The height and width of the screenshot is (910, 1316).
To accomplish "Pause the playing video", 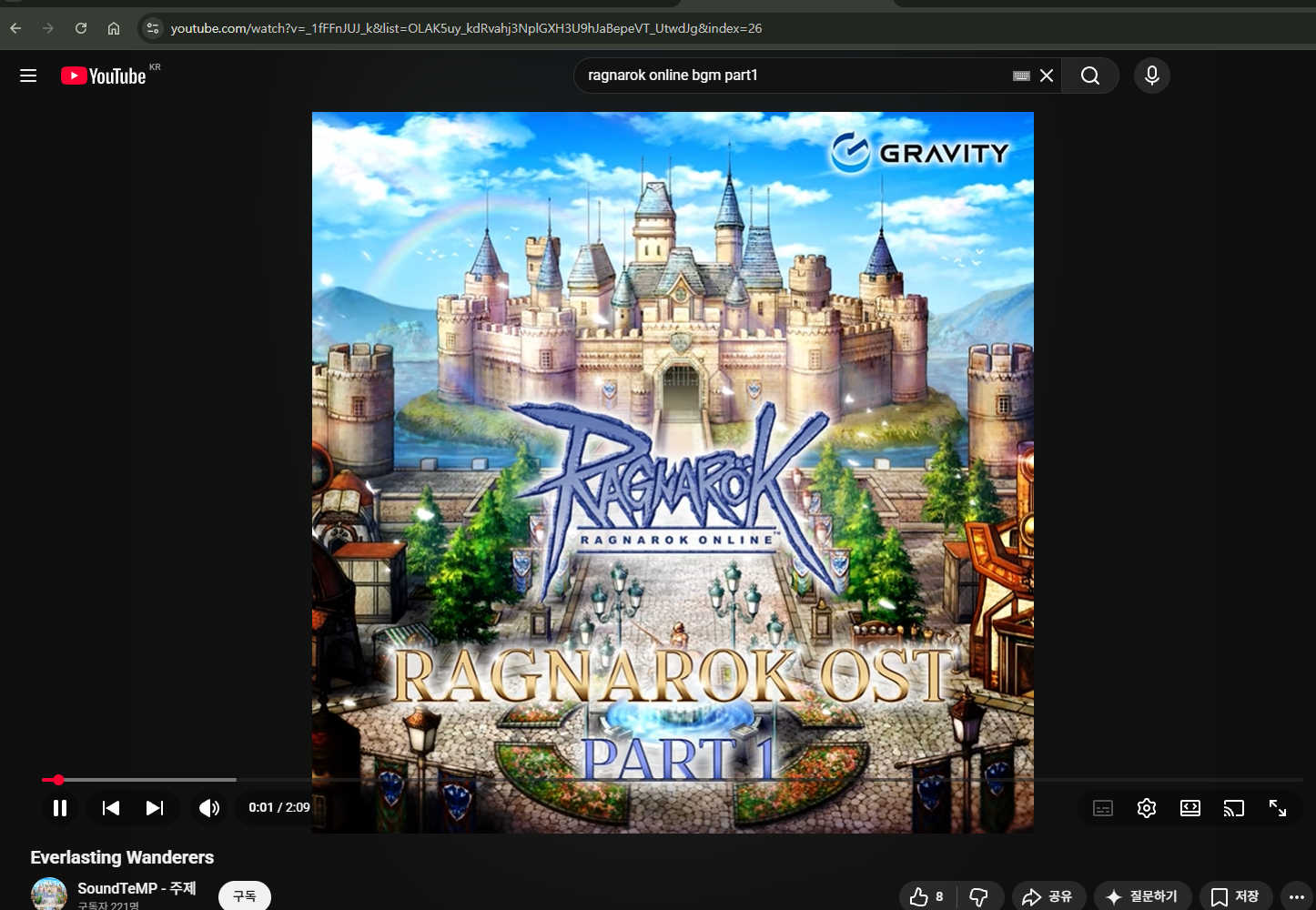I will [x=60, y=808].
